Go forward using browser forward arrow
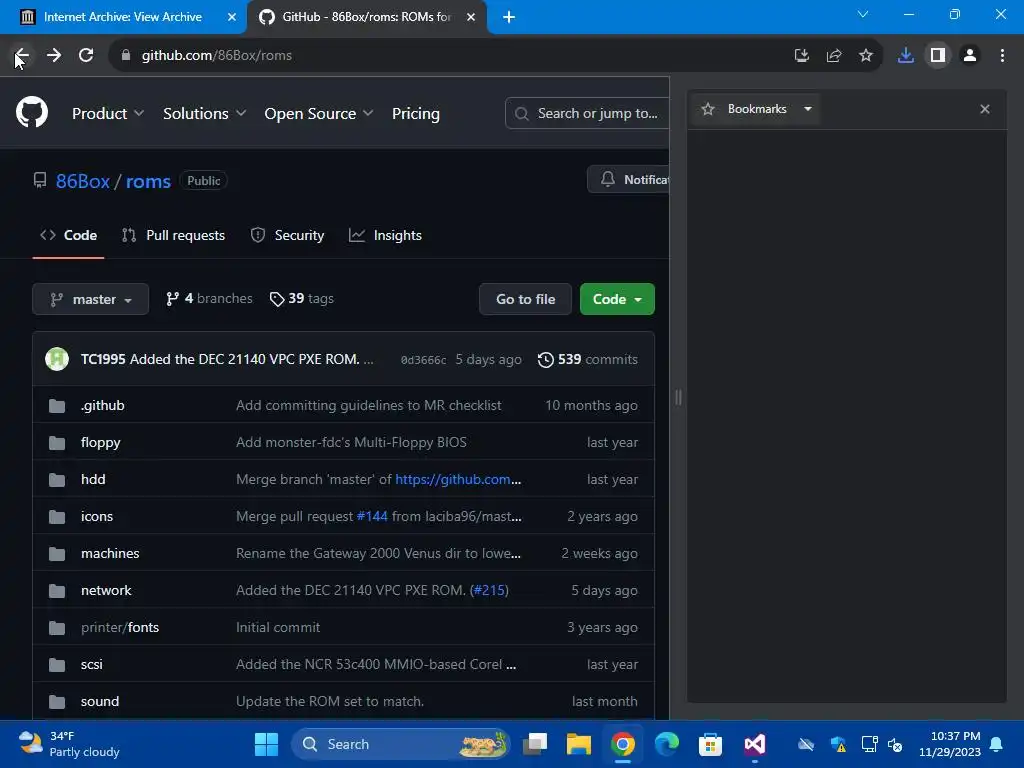 [x=54, y=56]
